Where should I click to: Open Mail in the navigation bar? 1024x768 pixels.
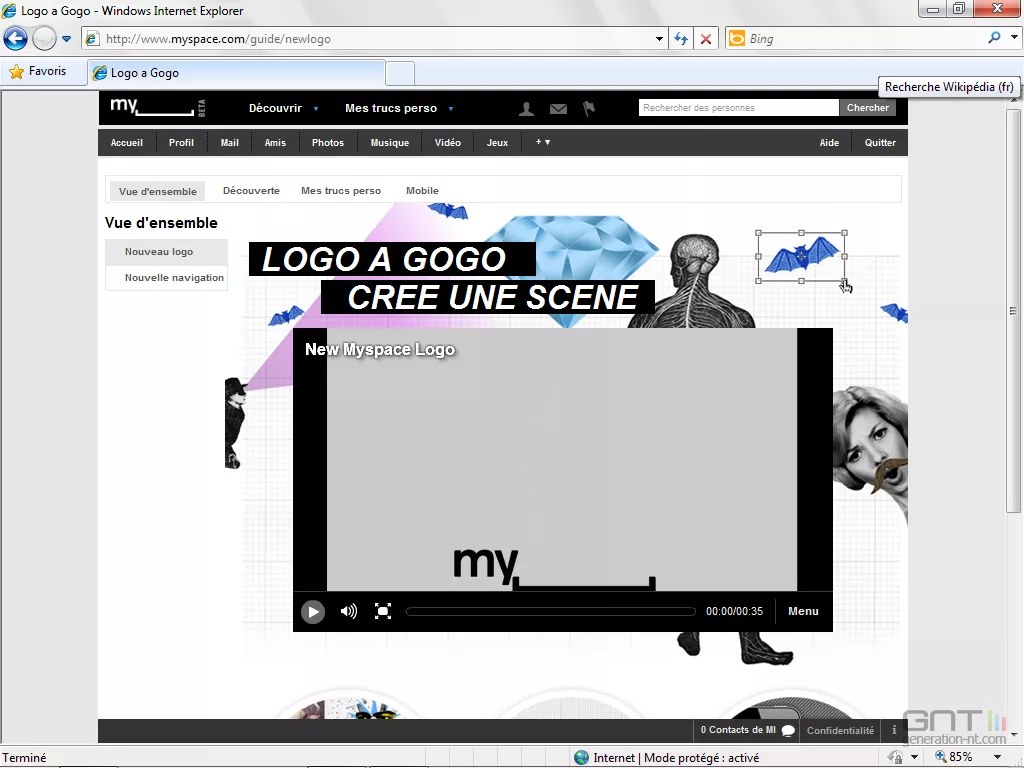229,142
